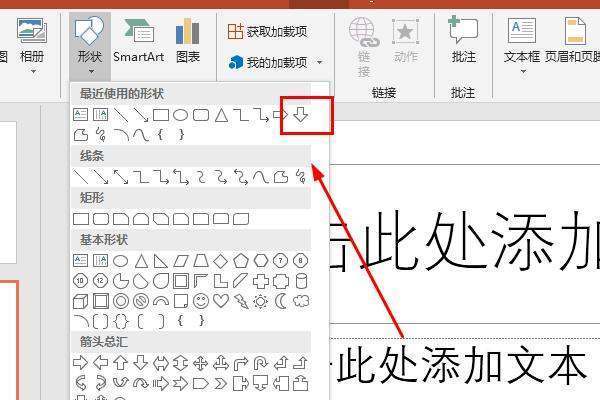
Task: Choose the parallelogram in 基本形状
Action: tap(181, 261)
